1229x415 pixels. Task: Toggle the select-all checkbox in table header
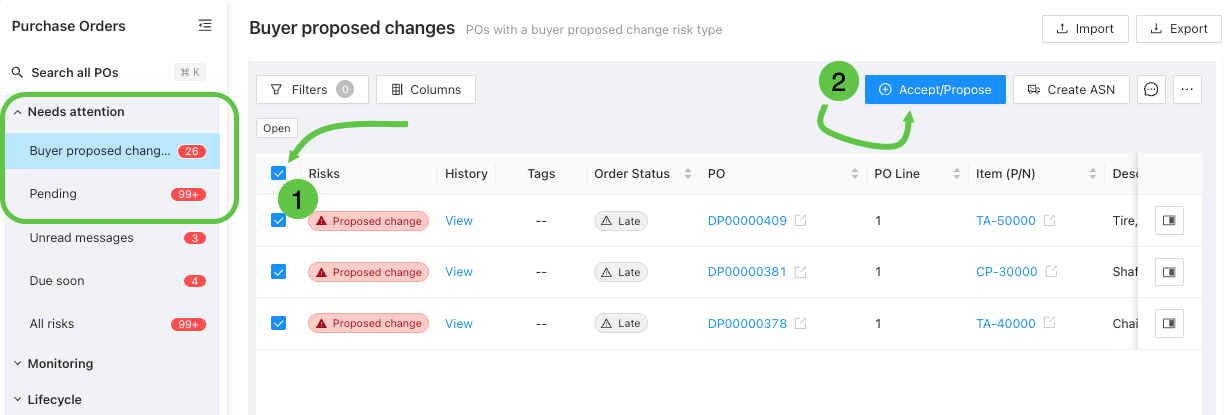(x=279, y=173)
